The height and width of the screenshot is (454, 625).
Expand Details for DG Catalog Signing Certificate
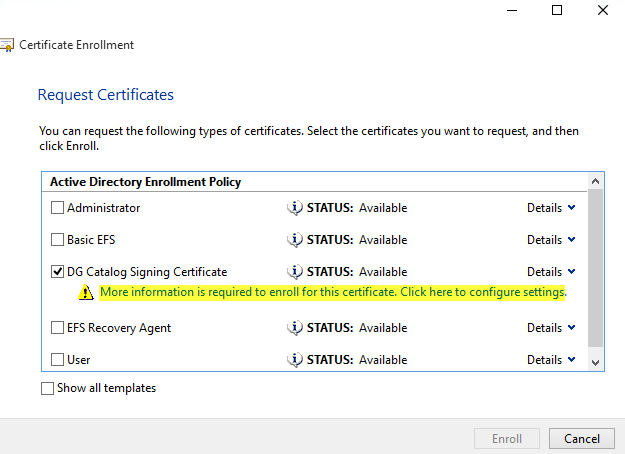(551, 272)
